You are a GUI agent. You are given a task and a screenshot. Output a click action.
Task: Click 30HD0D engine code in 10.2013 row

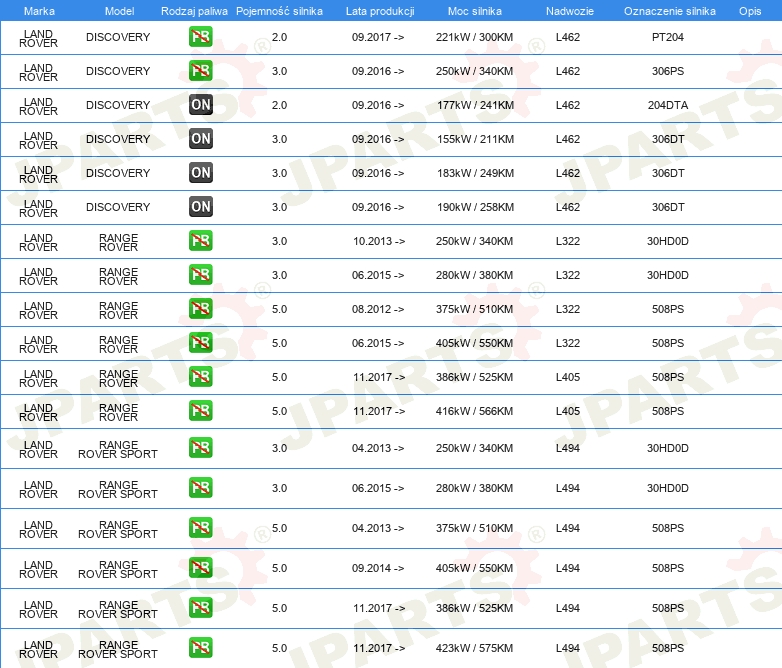(668, 240)
